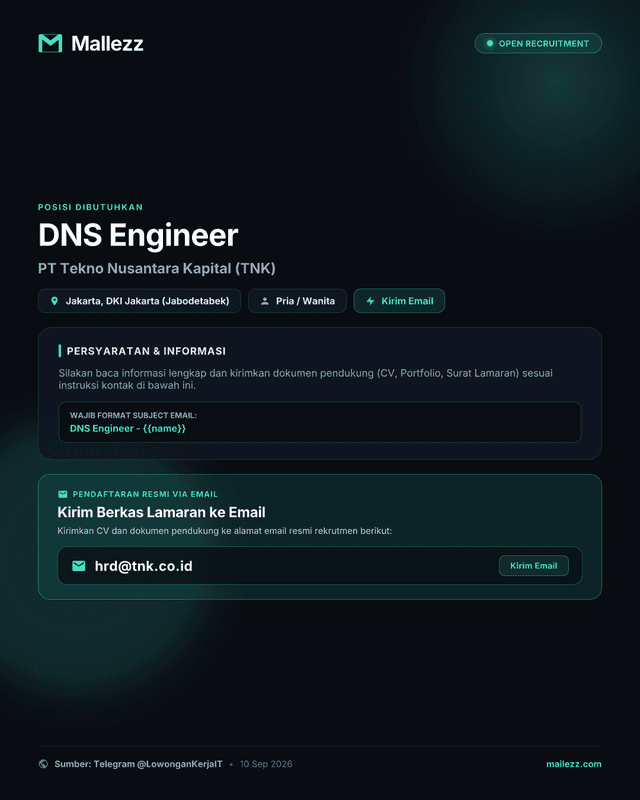
Task: Click the subject format DNS Engineer - {{name}}
Action: pos(128,429)
